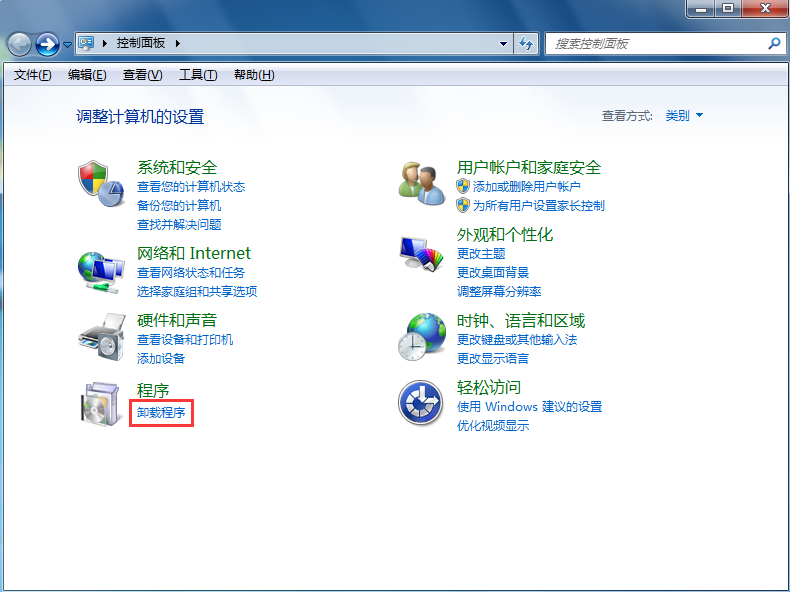Open the System and Security shield icon
This screenshot has width=790, height=592.
pyautogui.click(x=101, y=183)
